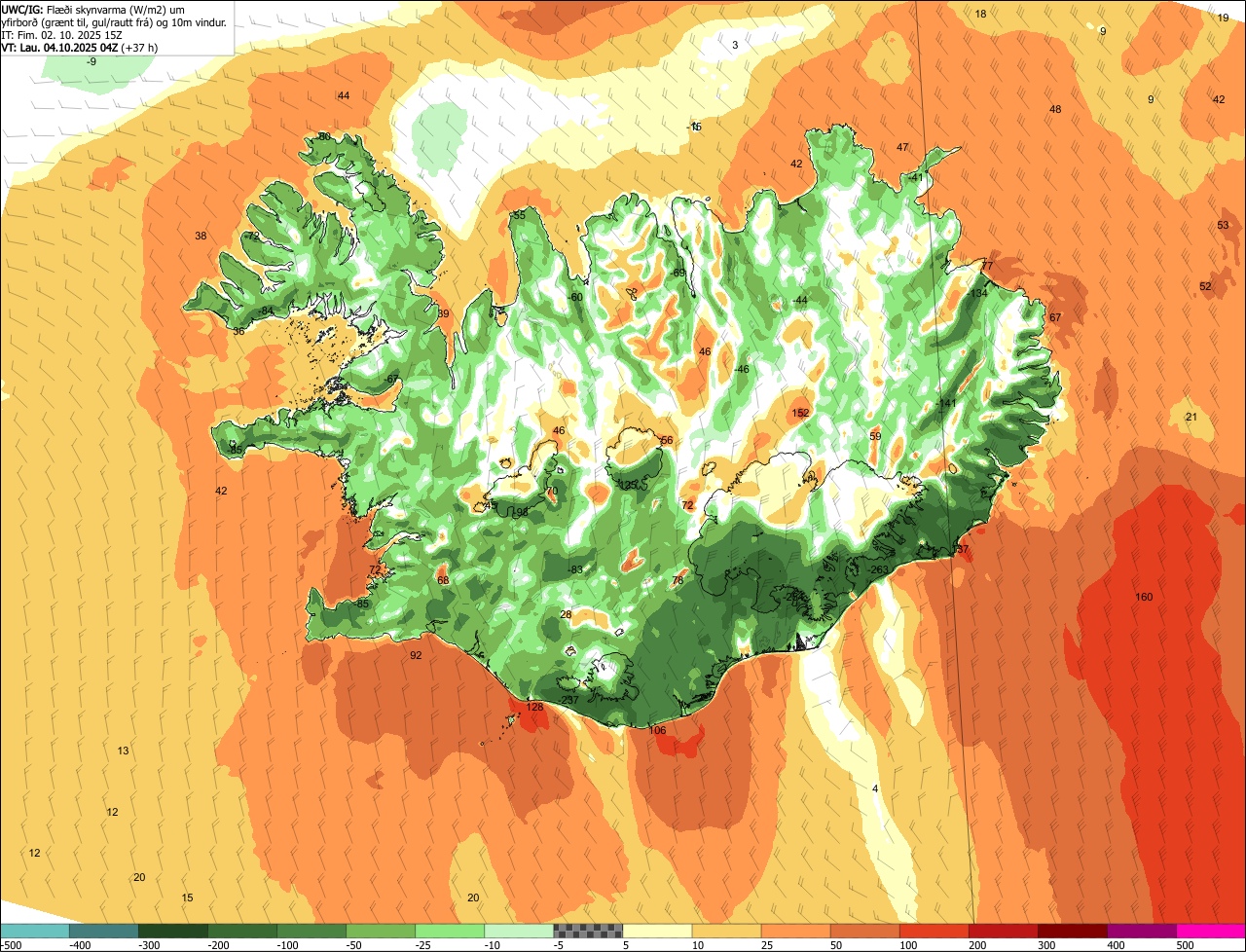Pick the purple 400 to 500 swatch
The image size is (1246, 952).
tap(1140, 931)
